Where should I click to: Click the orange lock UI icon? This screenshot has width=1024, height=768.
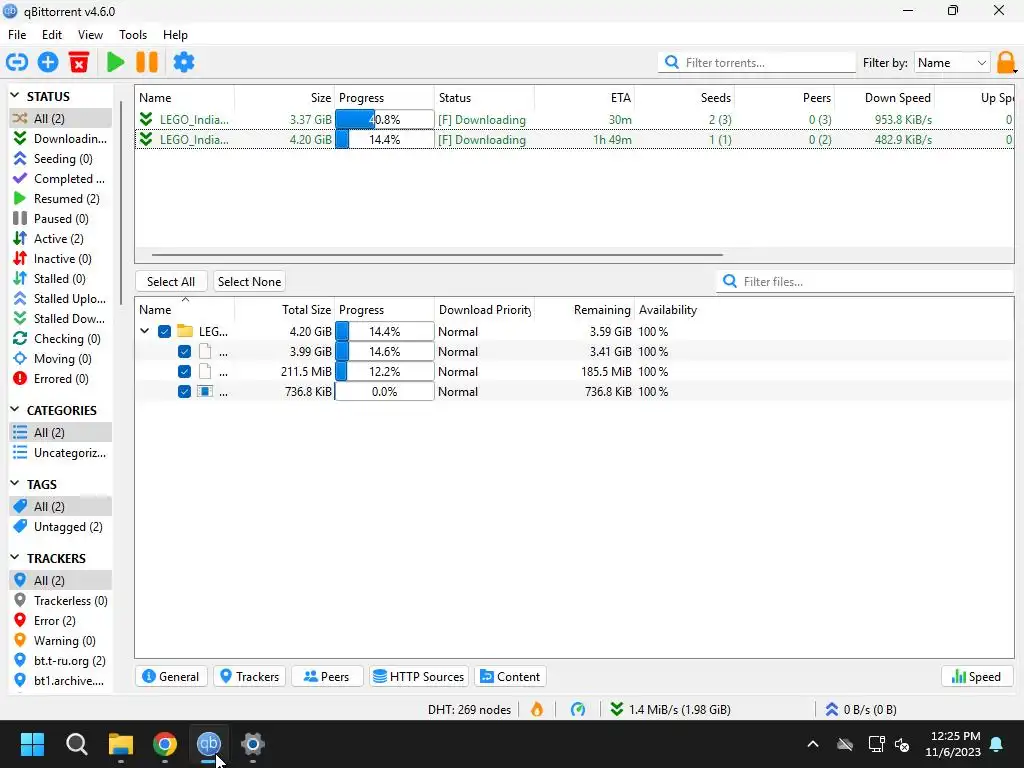[x=1006, y=63]
